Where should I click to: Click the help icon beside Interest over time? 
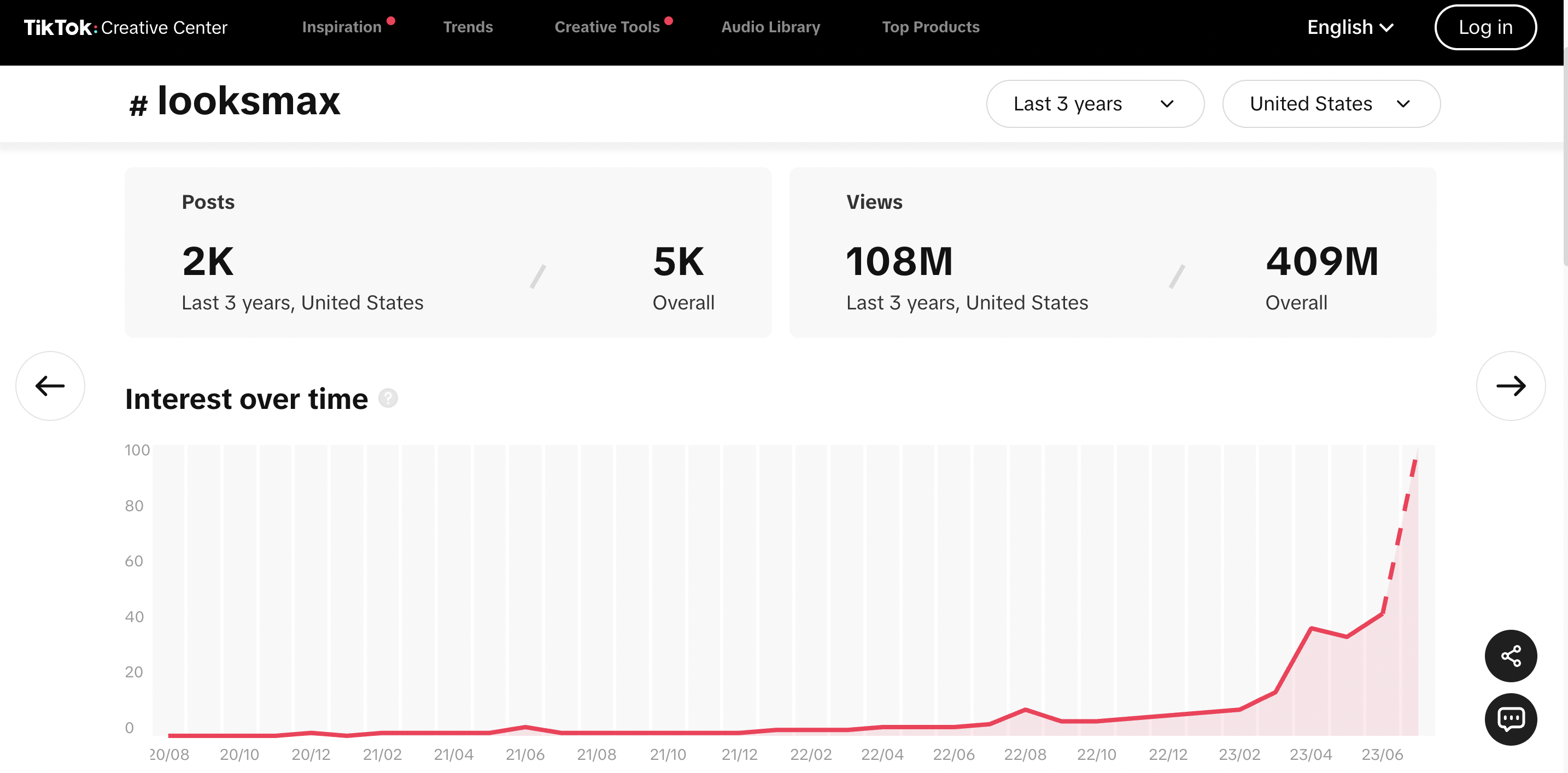(388, 398)
